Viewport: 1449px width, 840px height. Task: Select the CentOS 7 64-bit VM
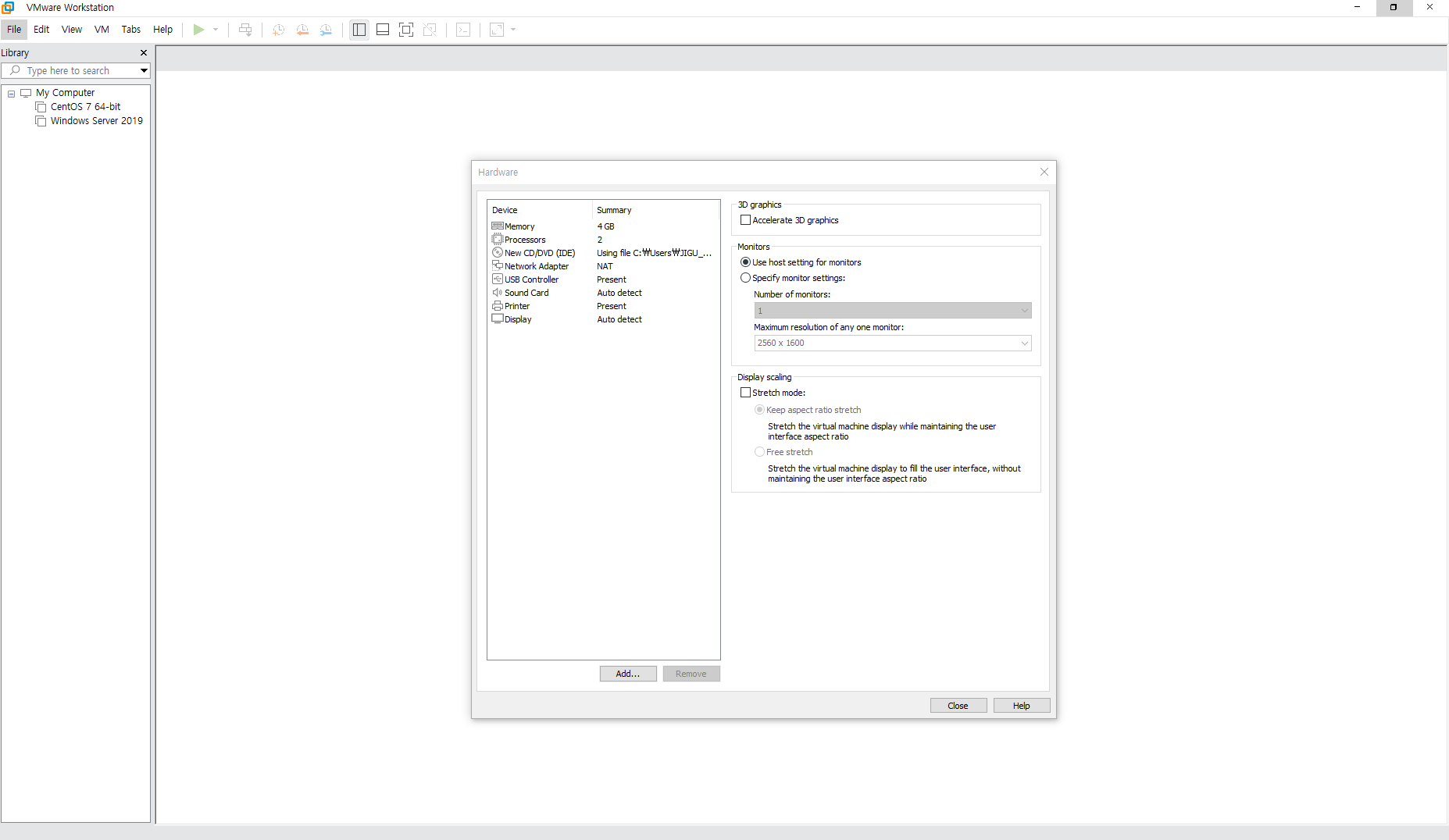click(85, 107)
